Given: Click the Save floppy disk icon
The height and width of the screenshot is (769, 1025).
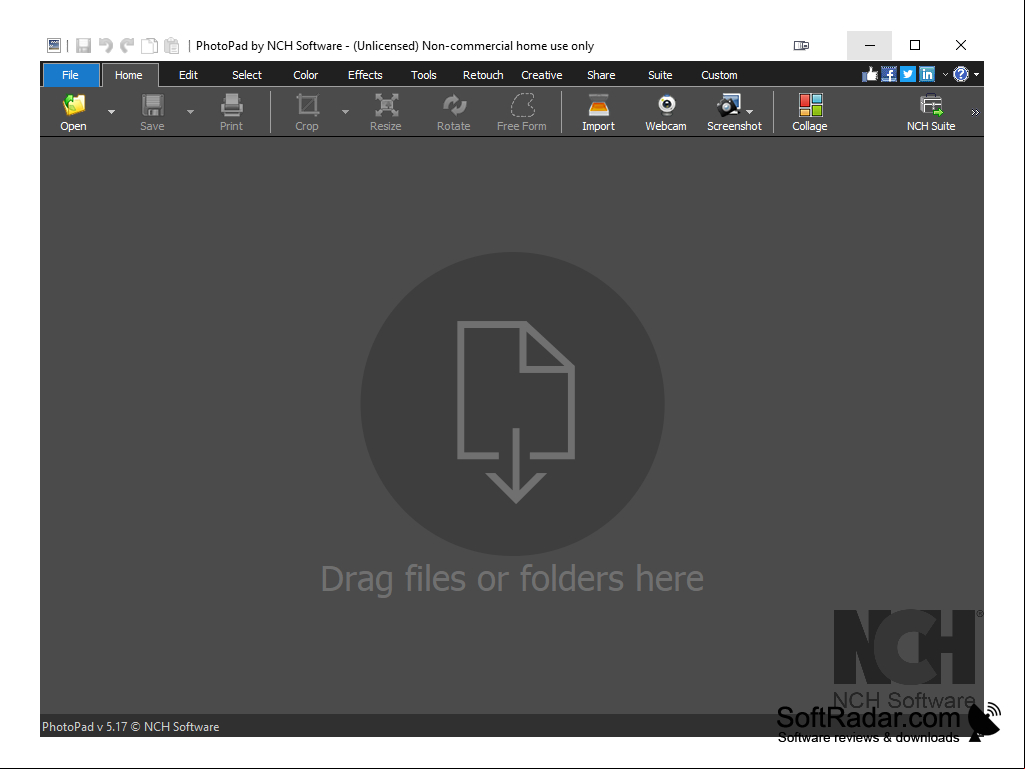Looking at the screenshot, I should [x=152, y=105].
